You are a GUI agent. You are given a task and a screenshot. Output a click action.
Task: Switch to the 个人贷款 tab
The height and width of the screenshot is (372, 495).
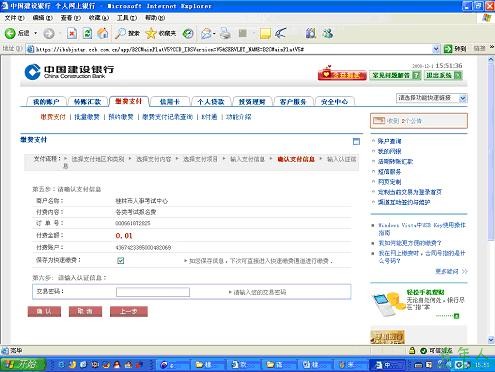pyautogui.click(x=211, y=102)
